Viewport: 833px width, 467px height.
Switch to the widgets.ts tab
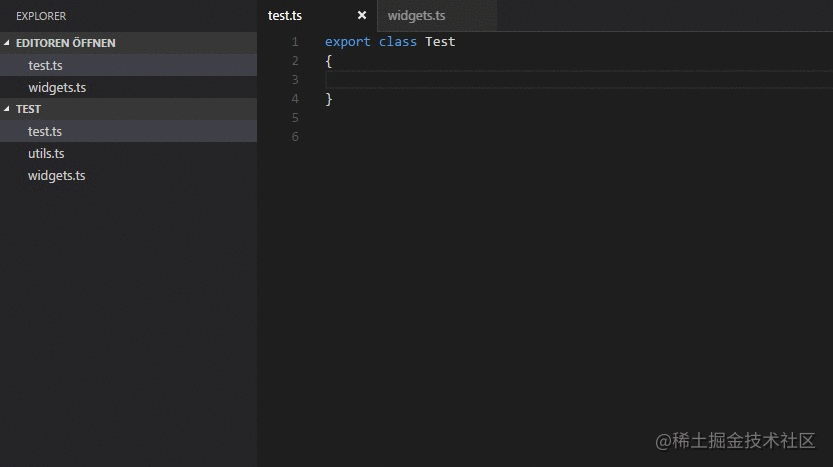click(x=416, y=16)
